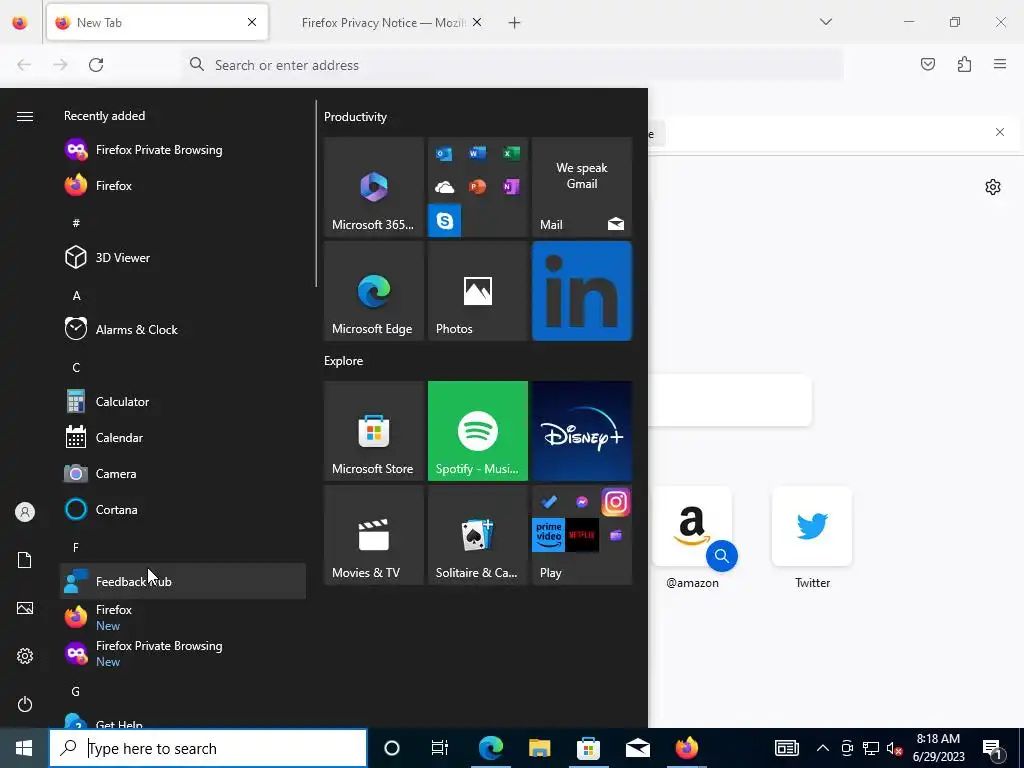Close the Firefox Privacy Notice tab

pyautogui.click(x=477, y=22)
